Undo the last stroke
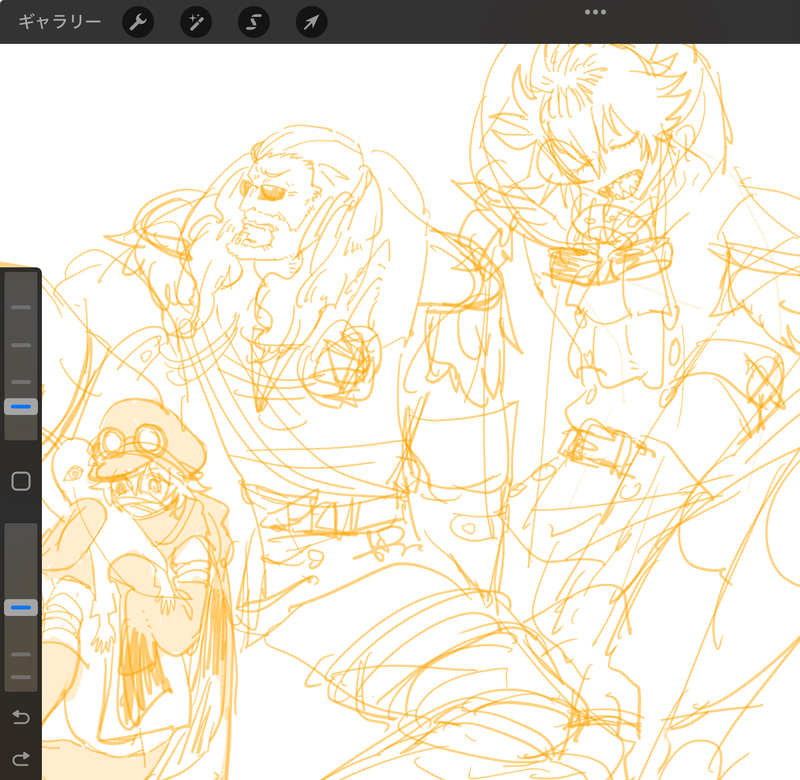The height and width of the screenshot is (780, 800). click(x=21, y=717)
